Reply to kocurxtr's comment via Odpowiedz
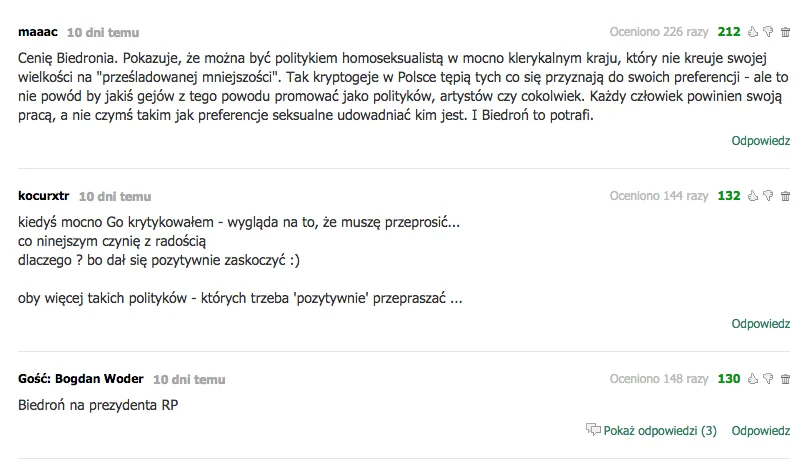Image resolution: width=810 pixels, height=464 pixels. pos(760,323)
